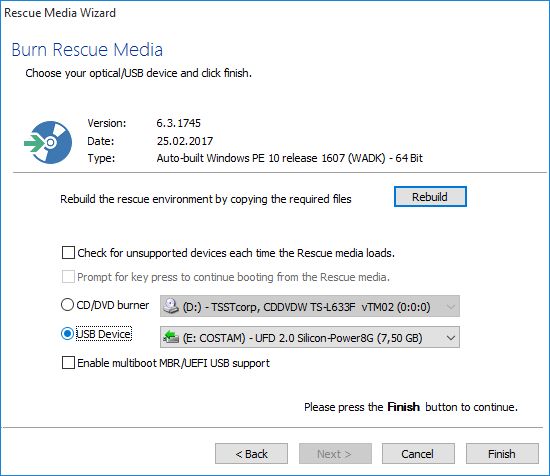
Task: Enable check for unsupported devices checkbox
Action: tap(68, 253)
